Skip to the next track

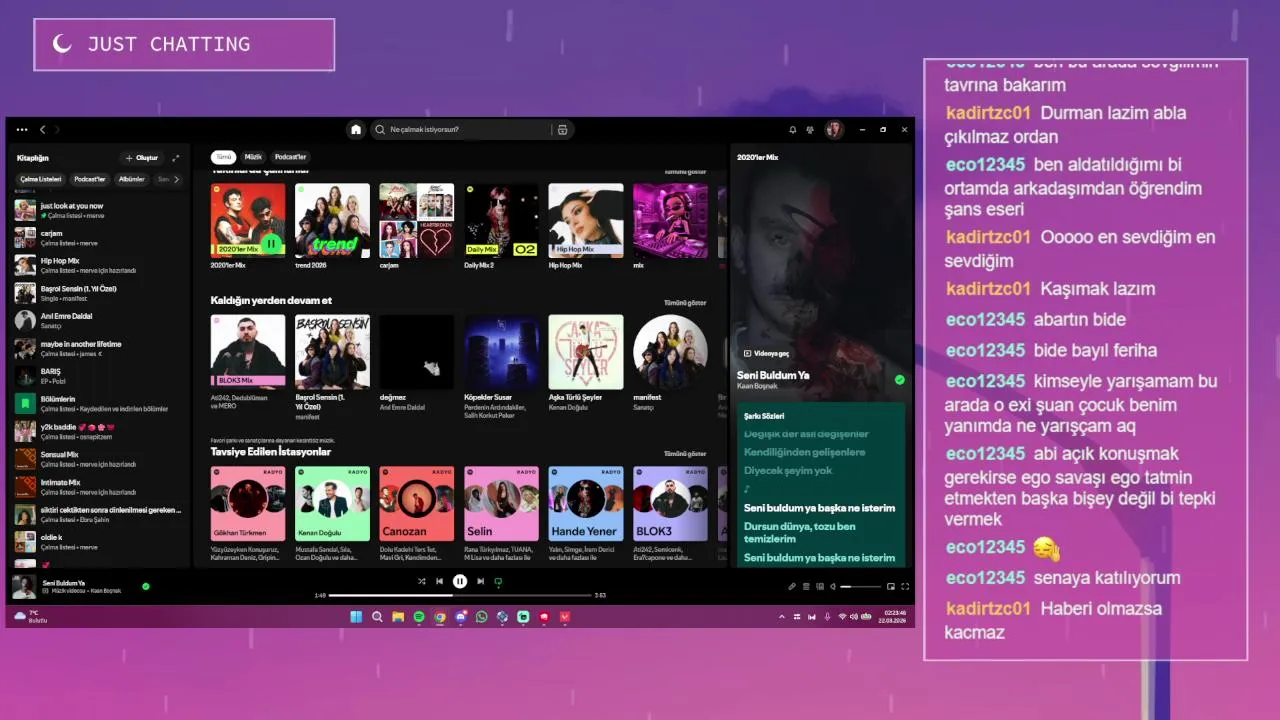pos(481,581)
